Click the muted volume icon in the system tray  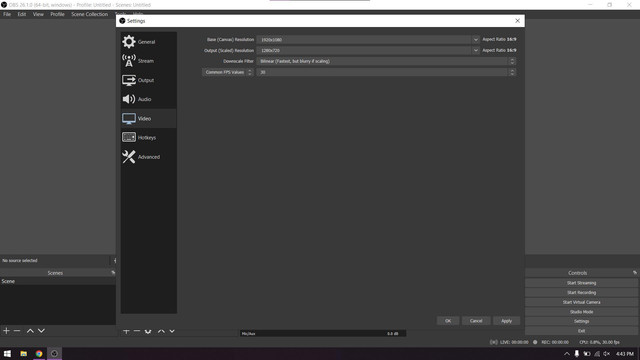point(607,353)
